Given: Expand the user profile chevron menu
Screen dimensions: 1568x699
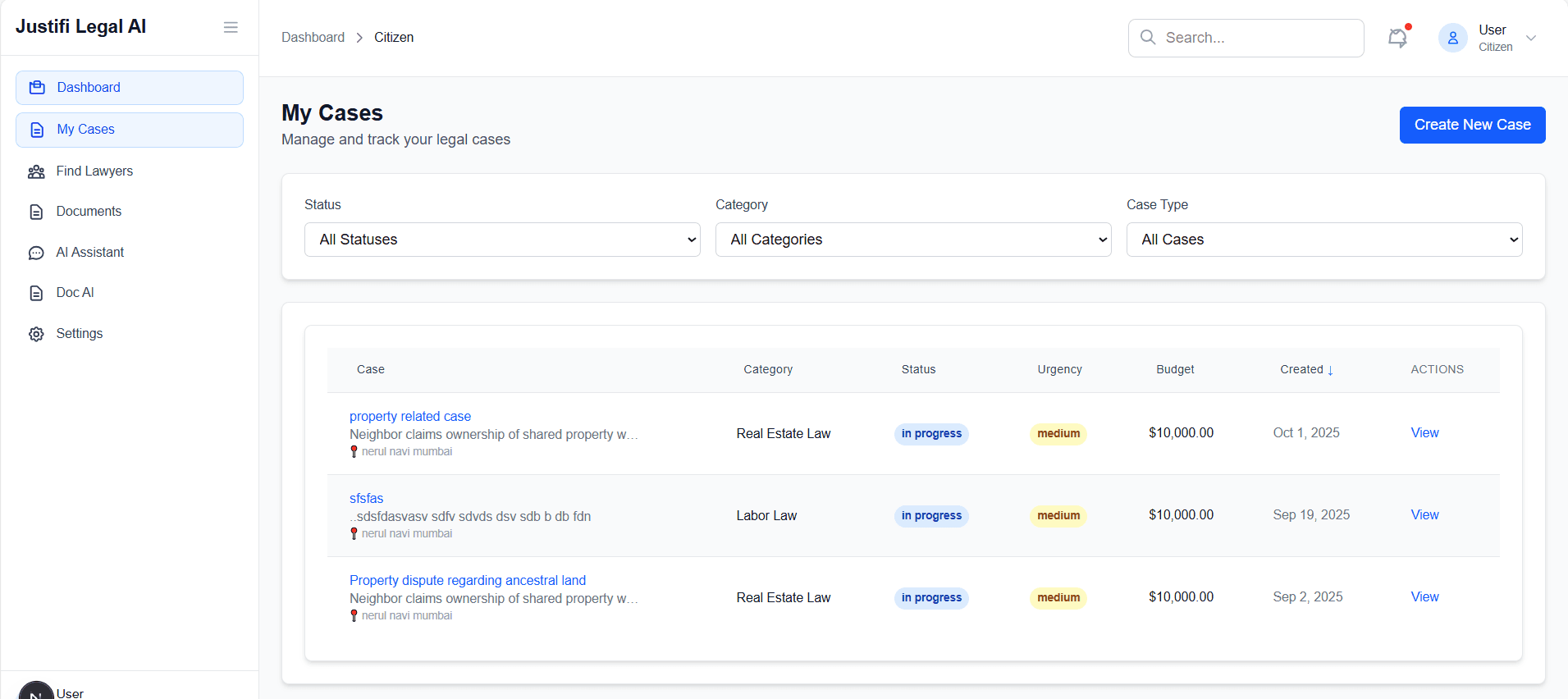Looking at the screenshot, I should click(x=1530, y=38).
